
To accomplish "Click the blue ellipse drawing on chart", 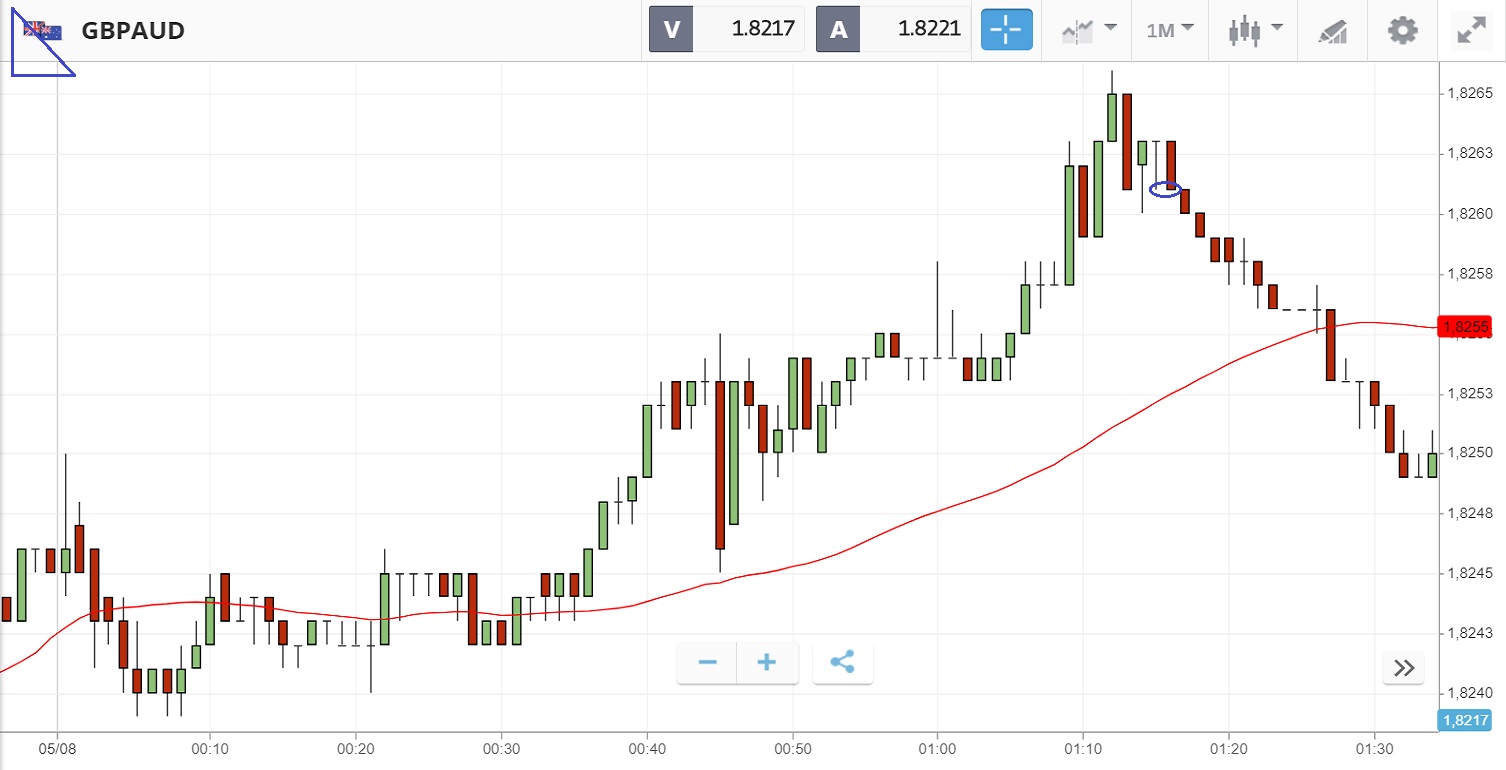I will click(1165, 188).
